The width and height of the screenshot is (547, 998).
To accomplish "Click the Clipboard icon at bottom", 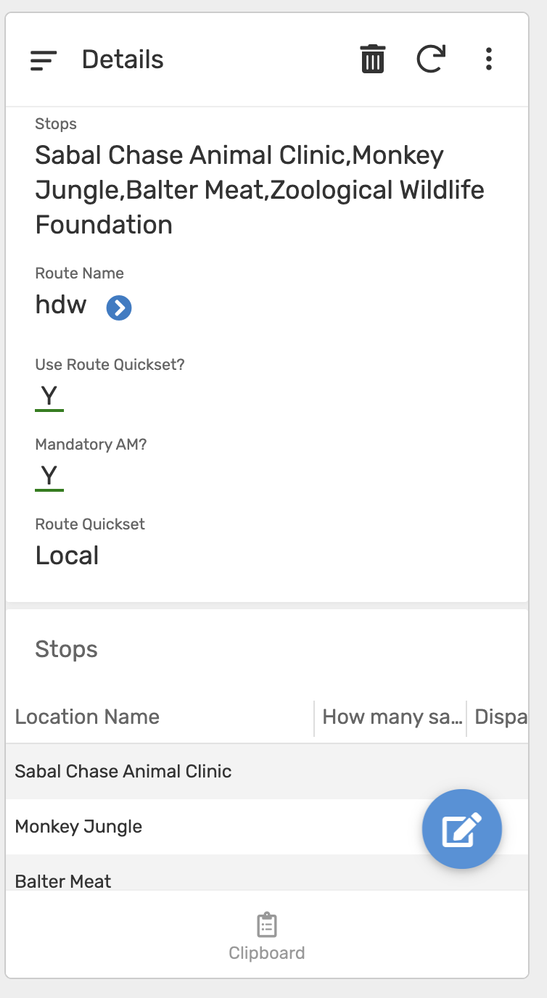I will (x=267, y=925).
